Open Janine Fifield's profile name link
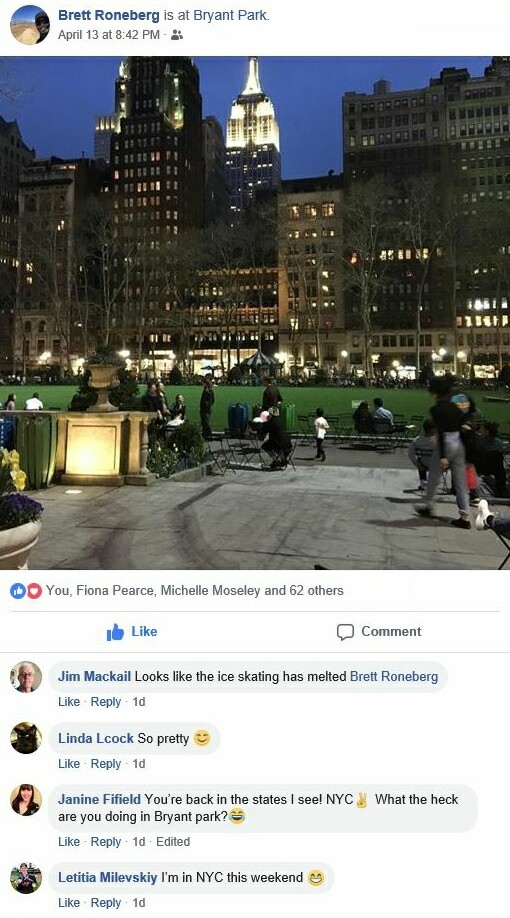 click(x=99, y=800)
